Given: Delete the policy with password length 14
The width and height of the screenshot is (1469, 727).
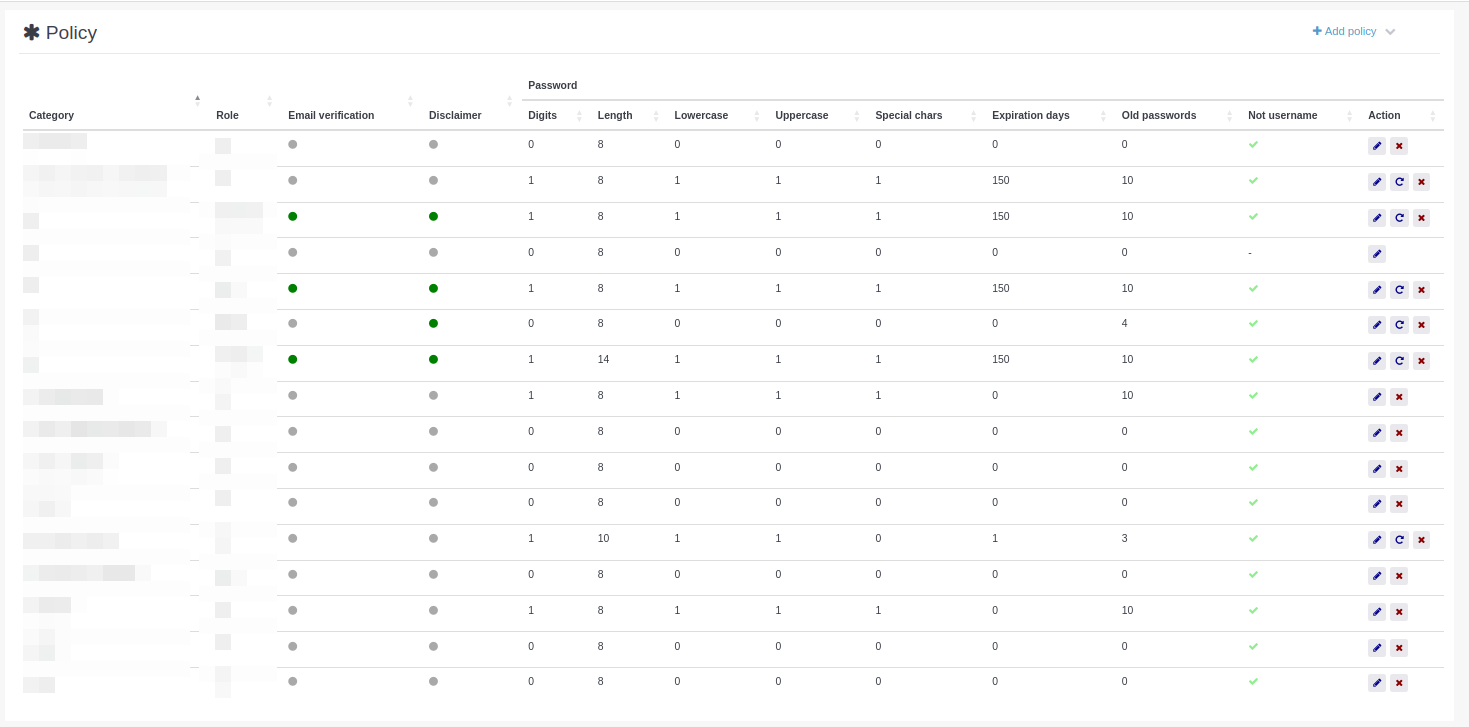Looking at the screenshot, I should pyautogui.click(x=1421, y=361).
